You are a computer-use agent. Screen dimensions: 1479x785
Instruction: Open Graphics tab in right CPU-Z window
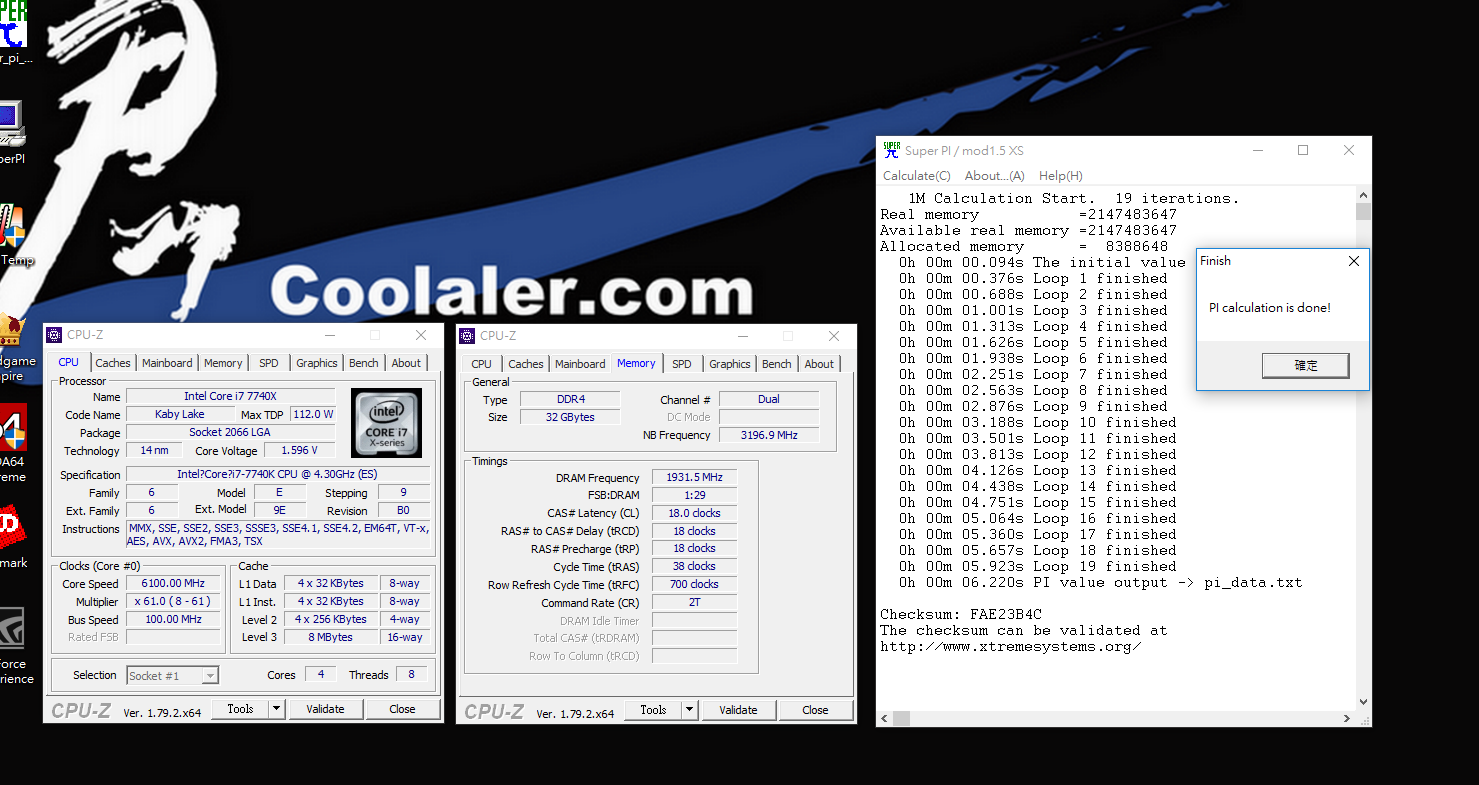coord(730,364)
